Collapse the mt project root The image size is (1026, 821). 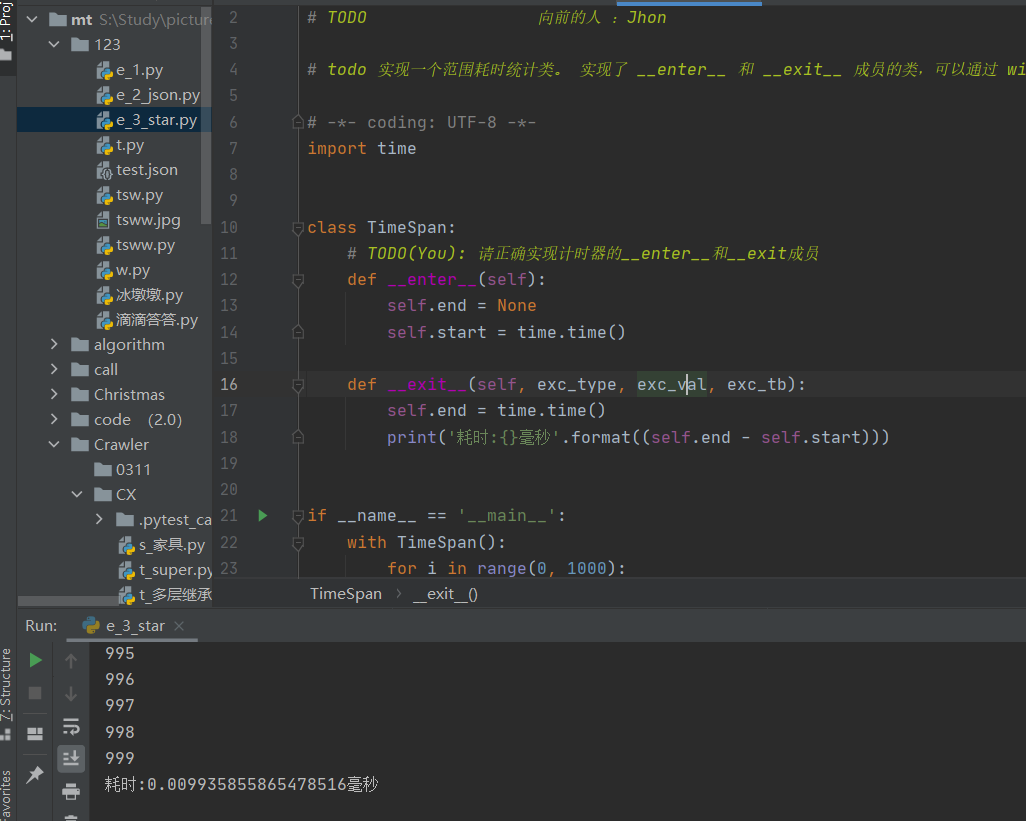pyautogui.click(x=31, y=20)
